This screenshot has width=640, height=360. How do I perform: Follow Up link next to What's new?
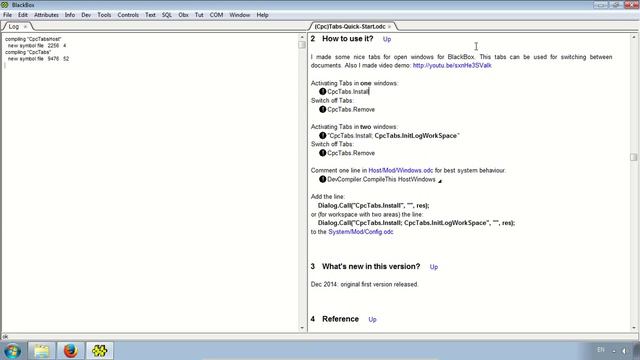click(x=434, y=267)
